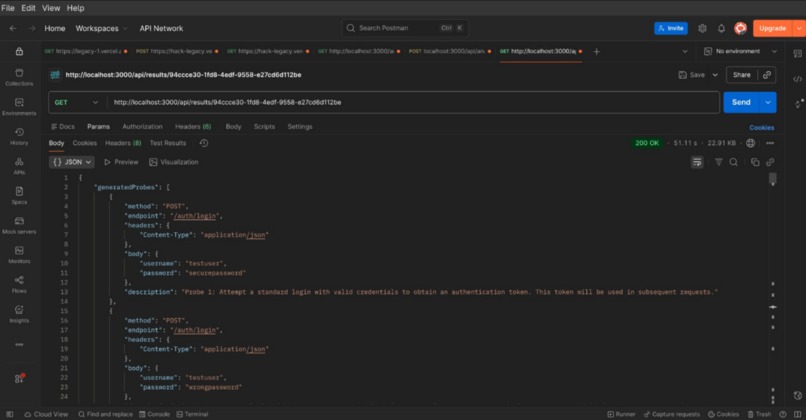806x420 pixels.
Task: Open the response three-dot options menu
Action: click(x=770, y=143)
